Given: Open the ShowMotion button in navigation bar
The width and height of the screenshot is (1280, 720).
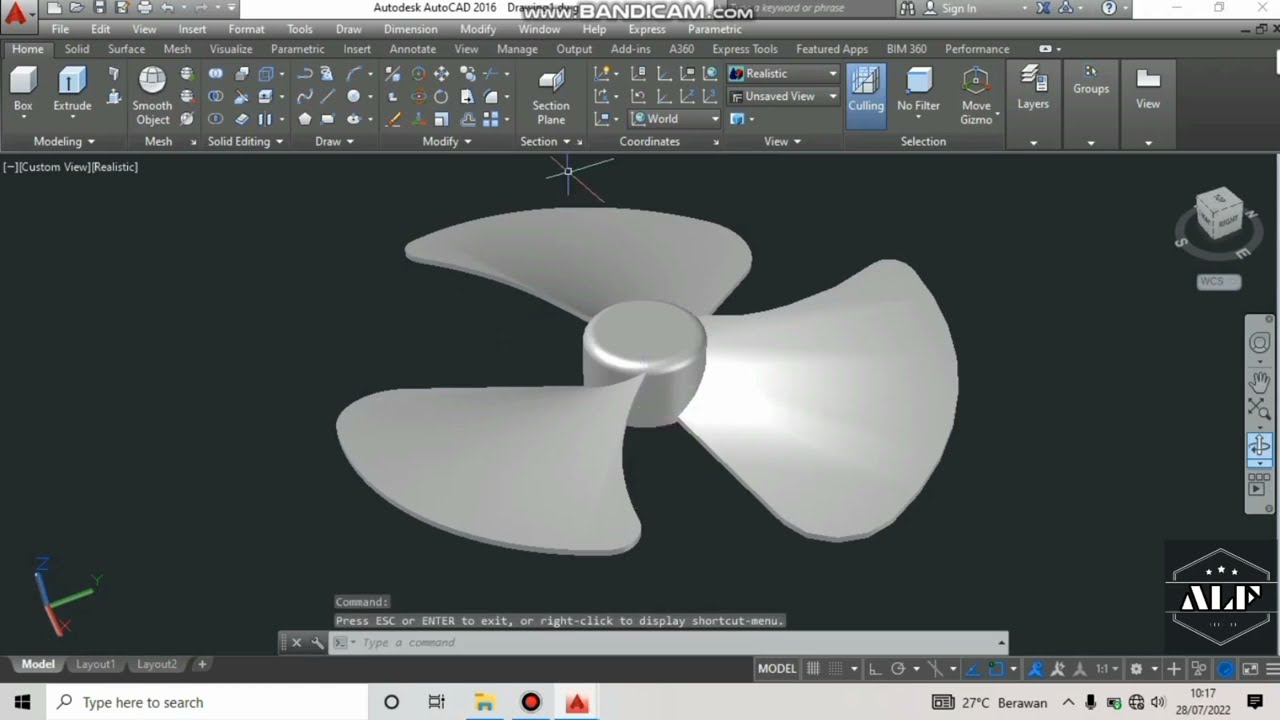Looking at the screenshot, I should (x=1259, y=484).
